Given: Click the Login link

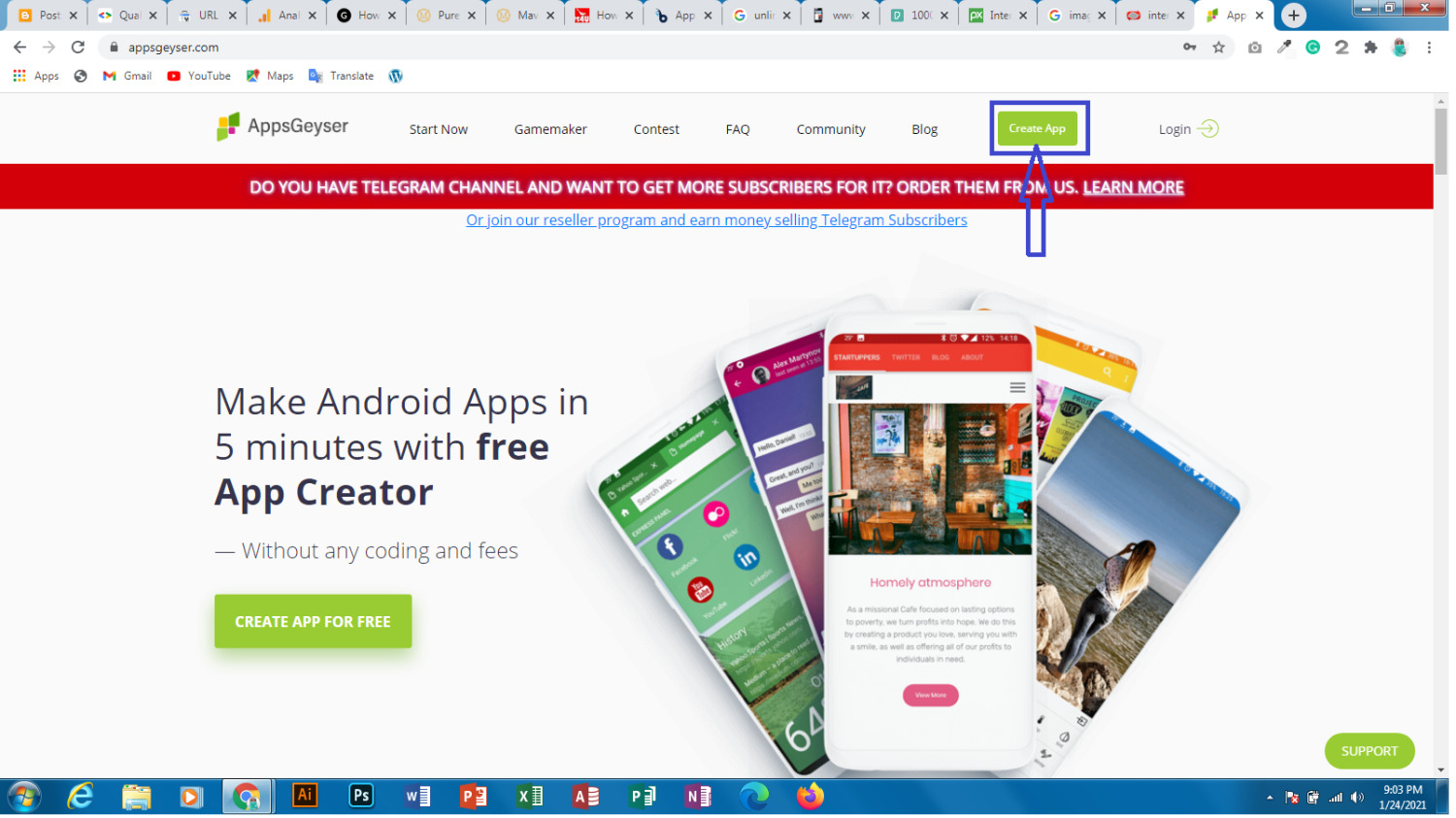Looking at the screenshot, I should [x=1188, y=129].
